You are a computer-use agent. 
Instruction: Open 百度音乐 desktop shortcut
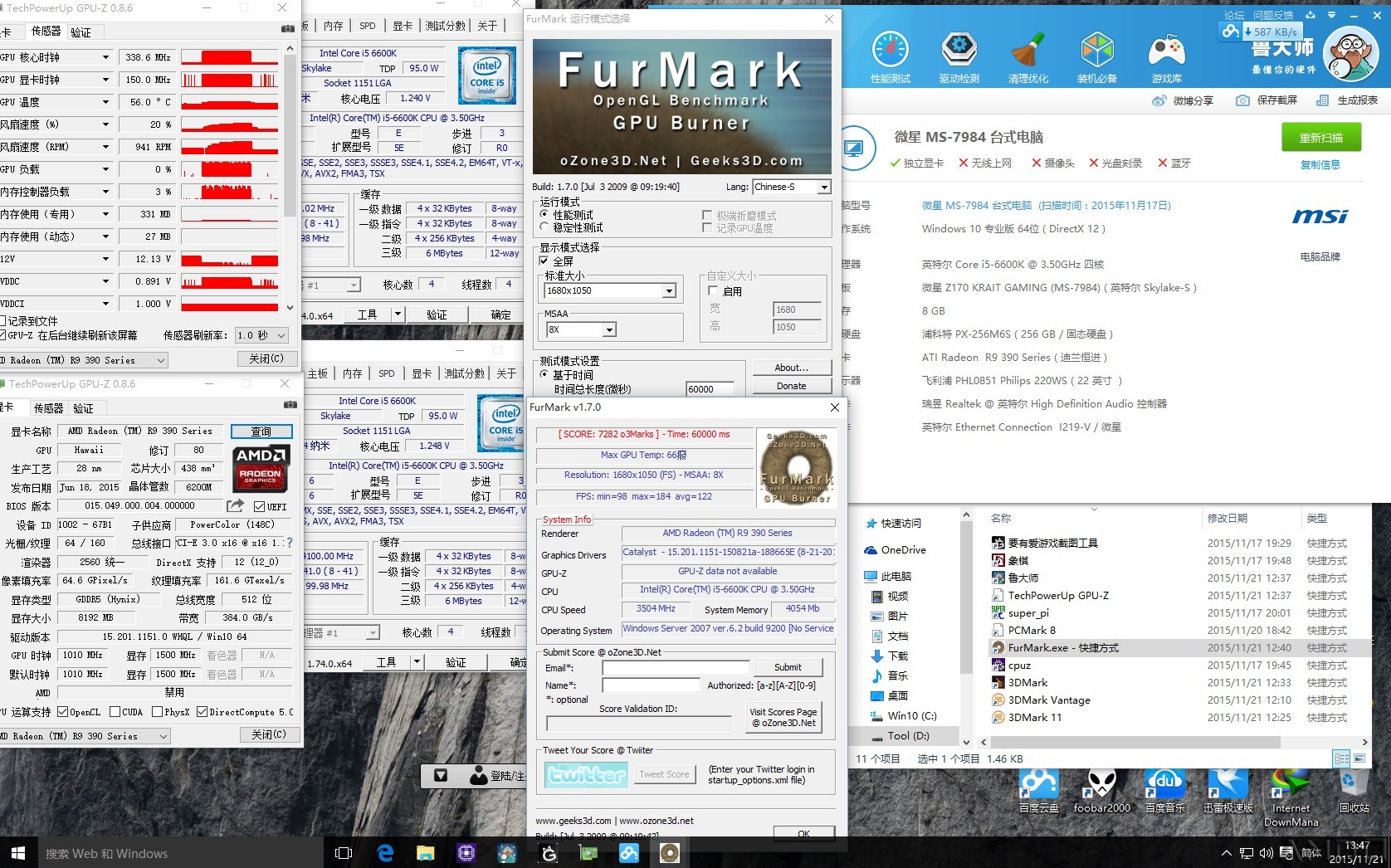pos(1164,792)
